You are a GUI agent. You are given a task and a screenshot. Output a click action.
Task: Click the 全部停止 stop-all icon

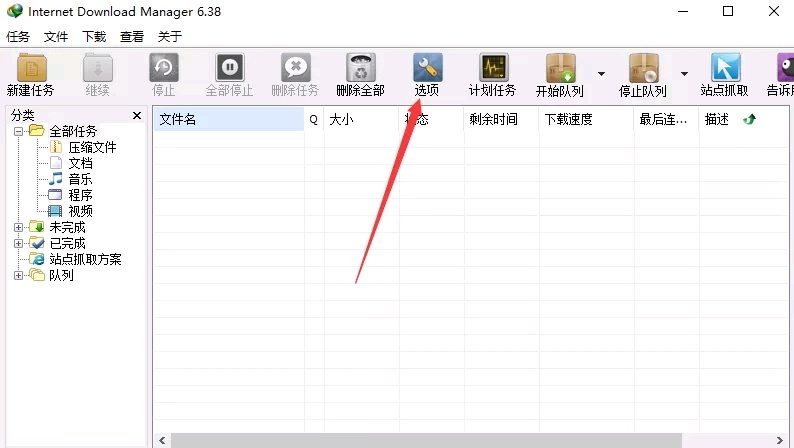tap(230, 68)
